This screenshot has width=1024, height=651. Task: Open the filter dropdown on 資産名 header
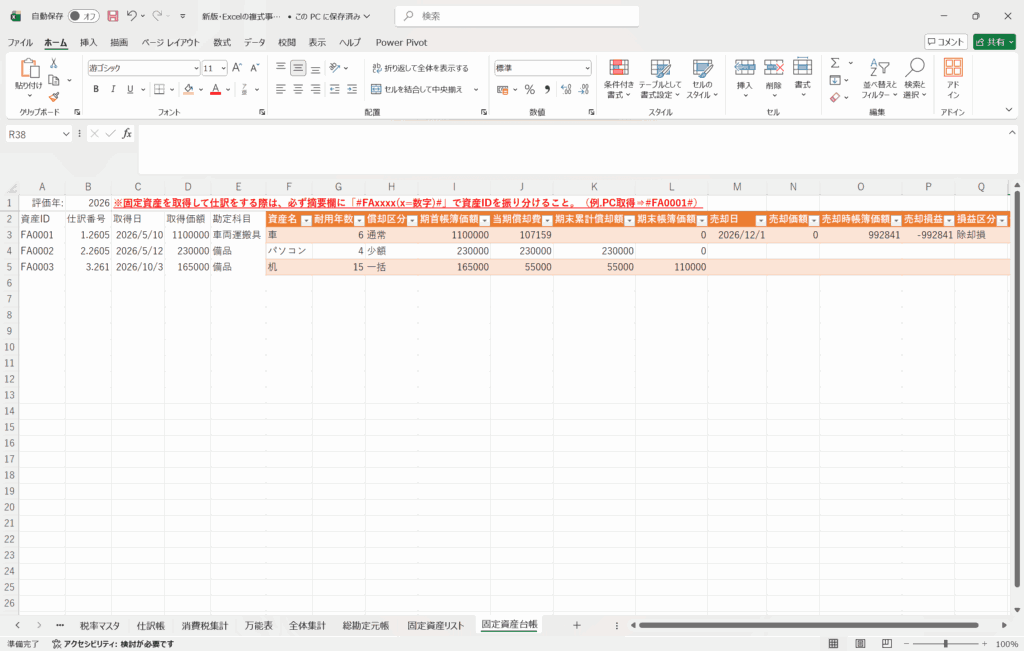(305, 220)
